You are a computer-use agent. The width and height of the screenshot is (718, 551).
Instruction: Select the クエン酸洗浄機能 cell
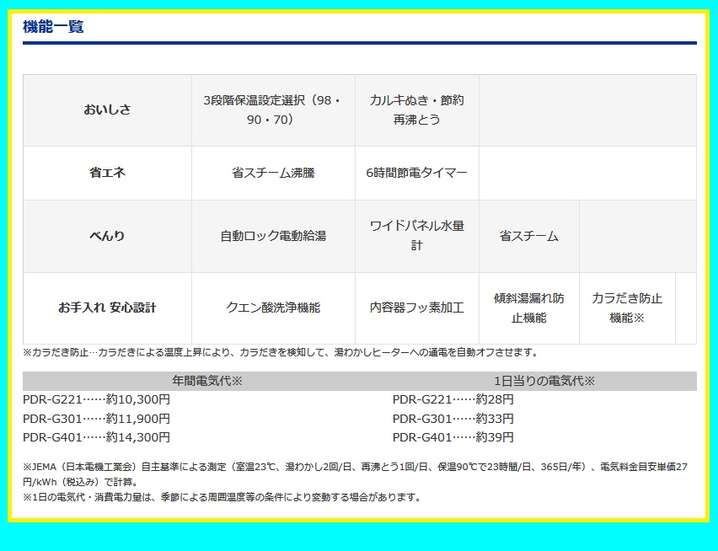click(x=273, y=308)
